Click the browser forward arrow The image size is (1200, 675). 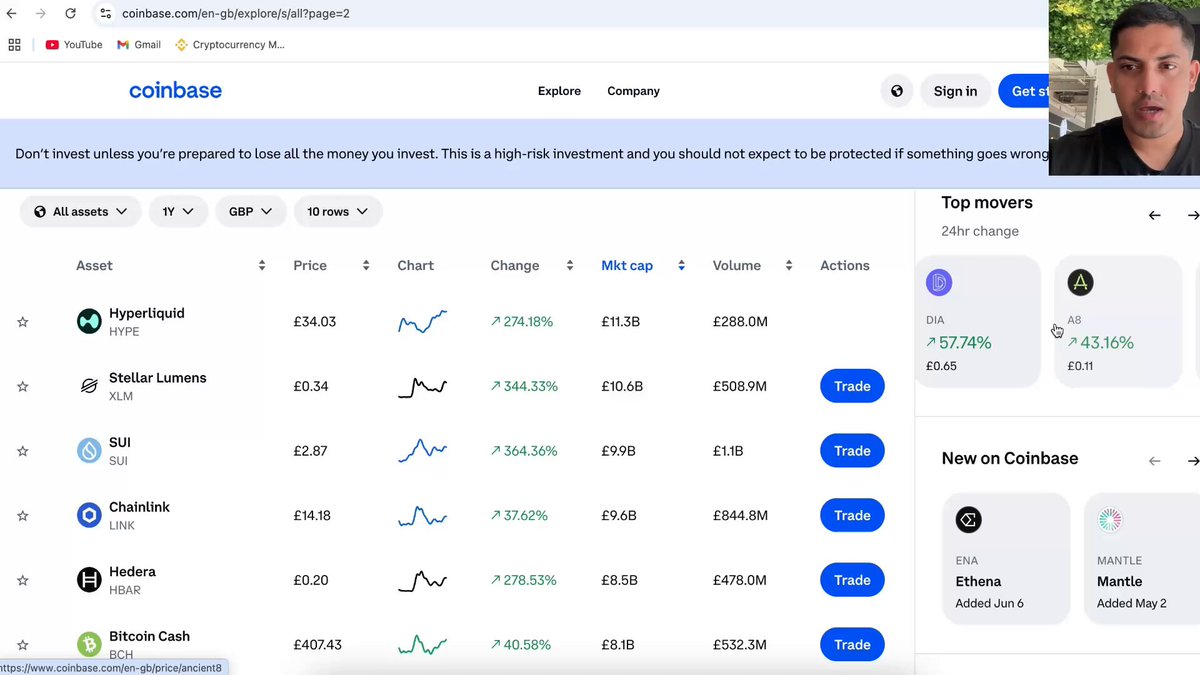point(40,13)
